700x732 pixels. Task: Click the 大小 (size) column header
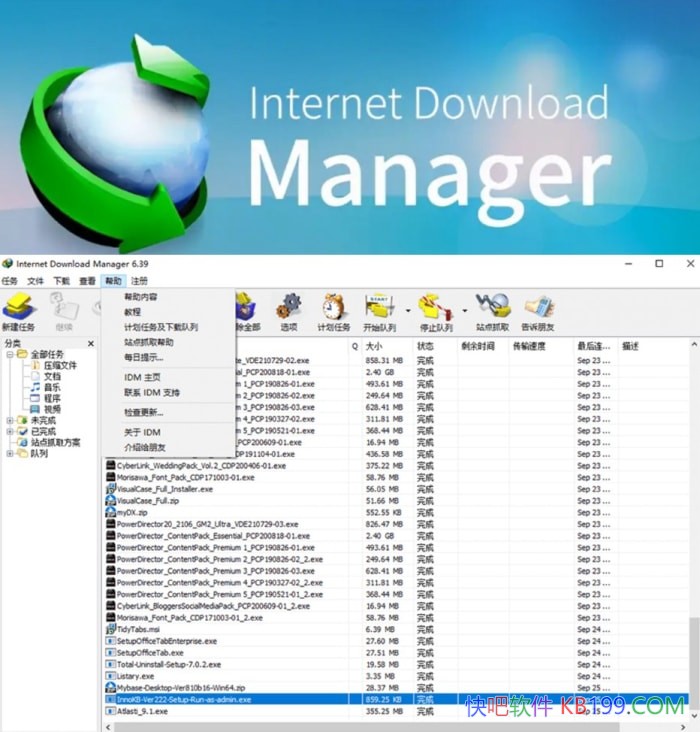coord(374,345)
